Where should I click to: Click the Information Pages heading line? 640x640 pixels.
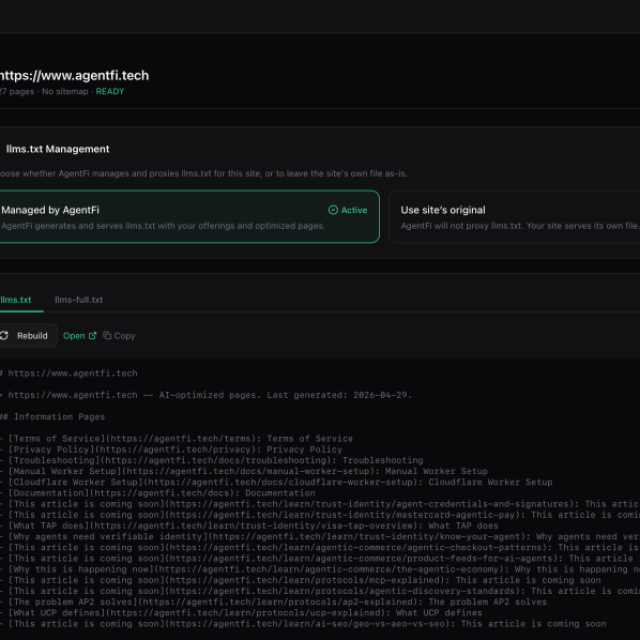[x=52, y=417]
